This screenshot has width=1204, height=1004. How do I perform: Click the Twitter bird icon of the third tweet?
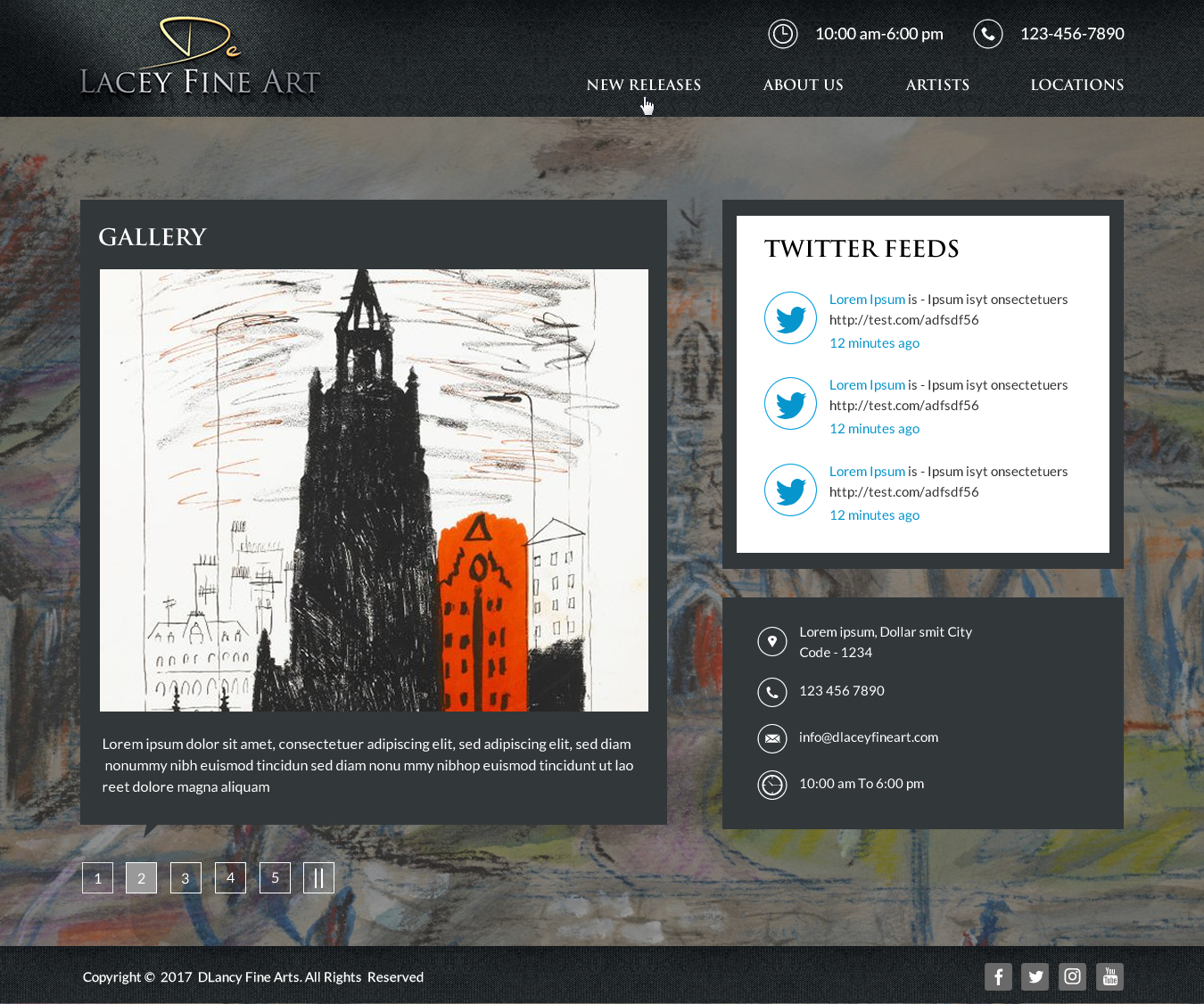(791, 490)
